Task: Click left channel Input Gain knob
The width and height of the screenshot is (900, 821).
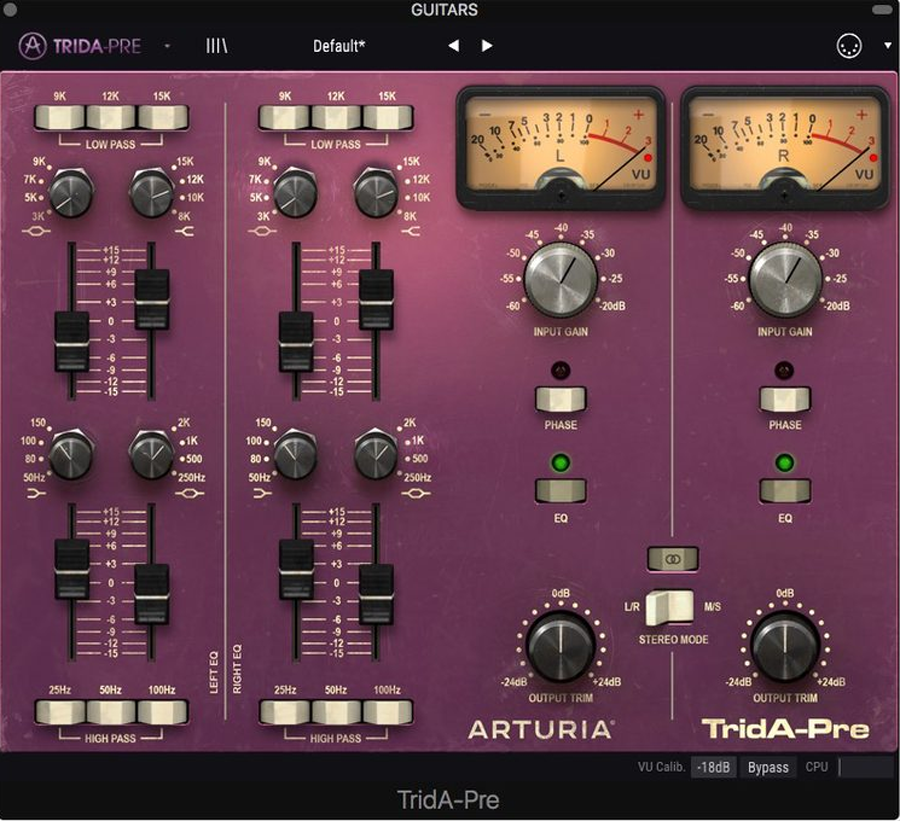Action: point(561,279)
